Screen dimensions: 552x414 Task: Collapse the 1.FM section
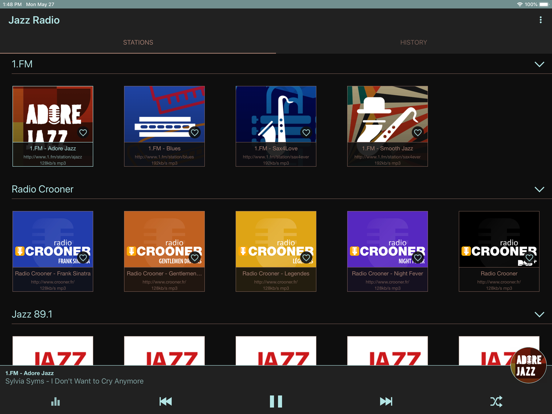(x=539, y=64)
